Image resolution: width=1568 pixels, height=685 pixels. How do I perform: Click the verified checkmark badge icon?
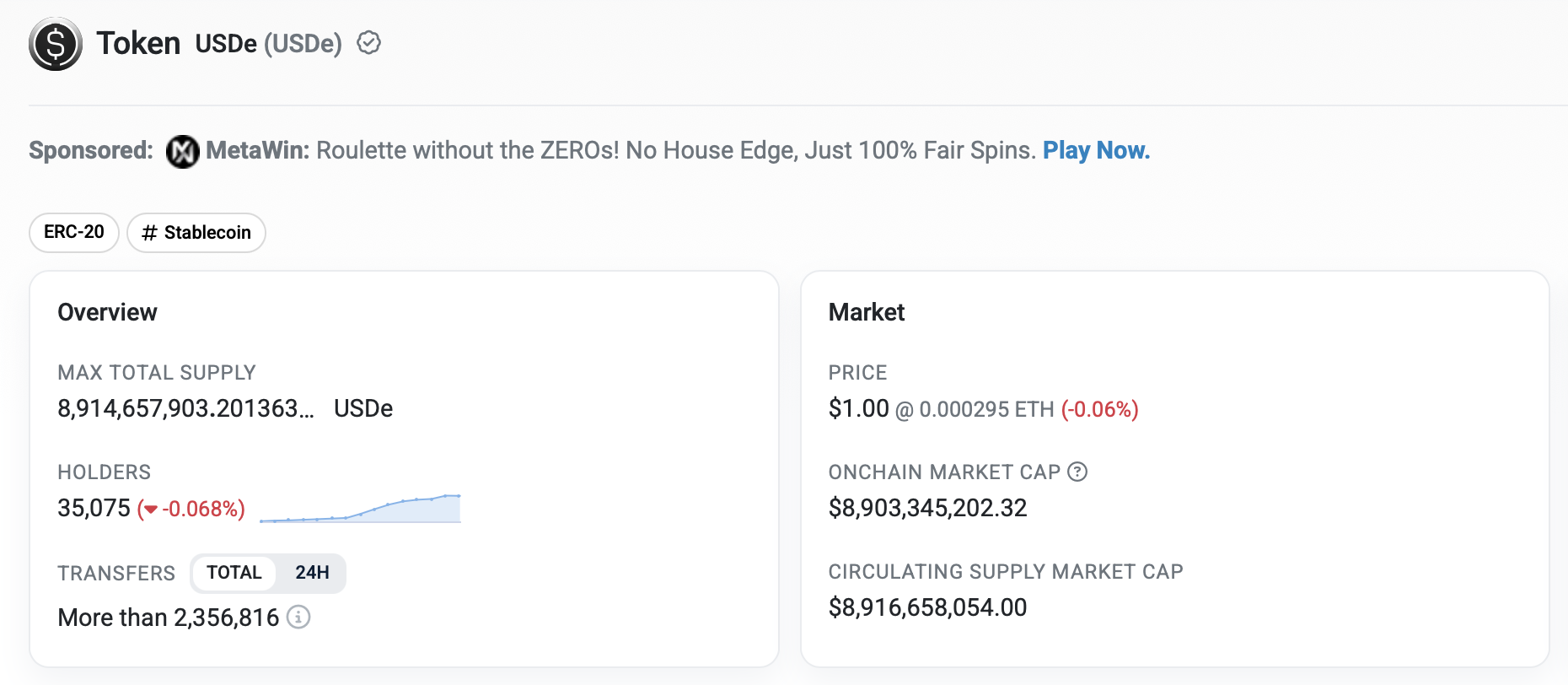coord(369,43)
